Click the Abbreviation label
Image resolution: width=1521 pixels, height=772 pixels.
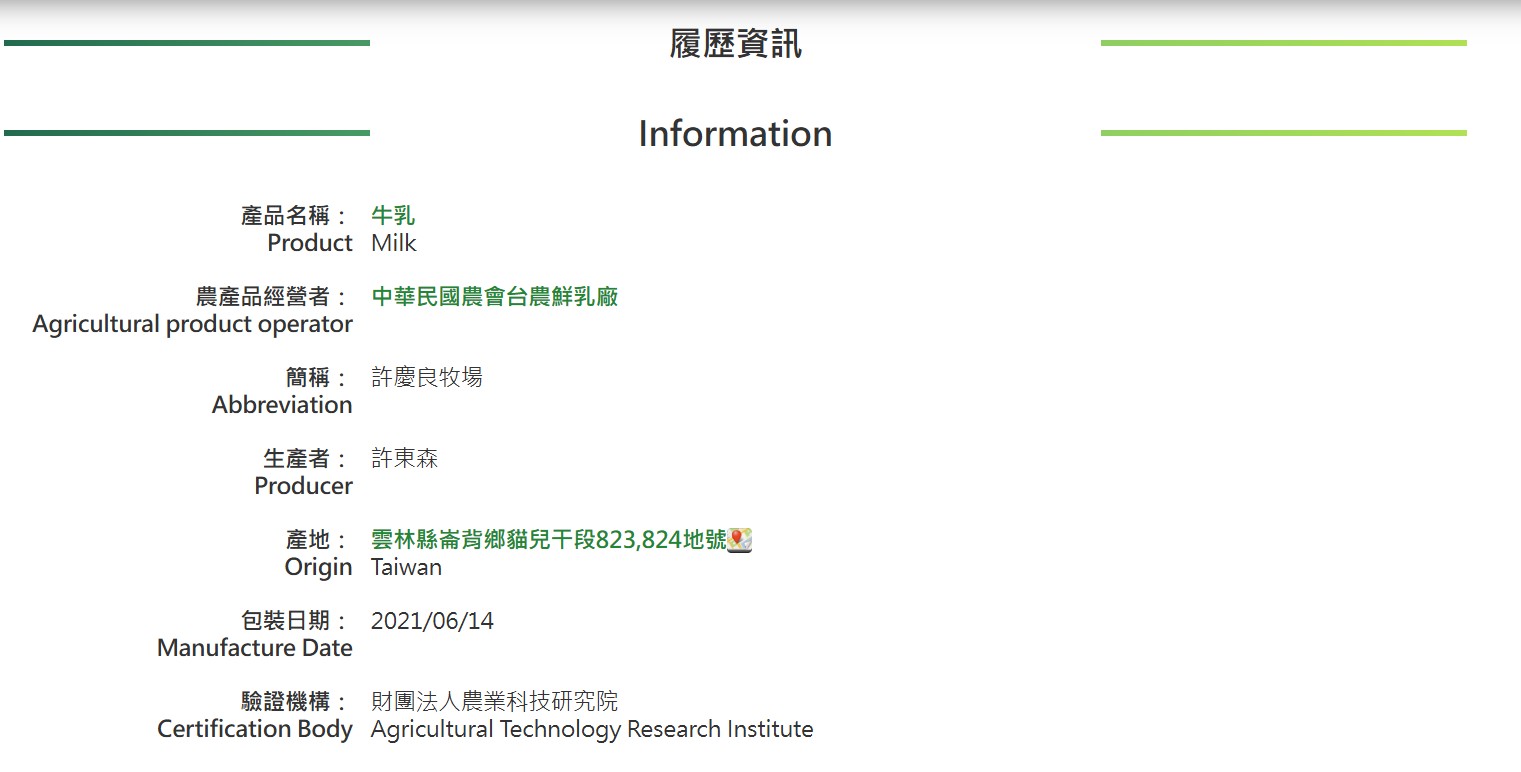click(x=282, y=406)
